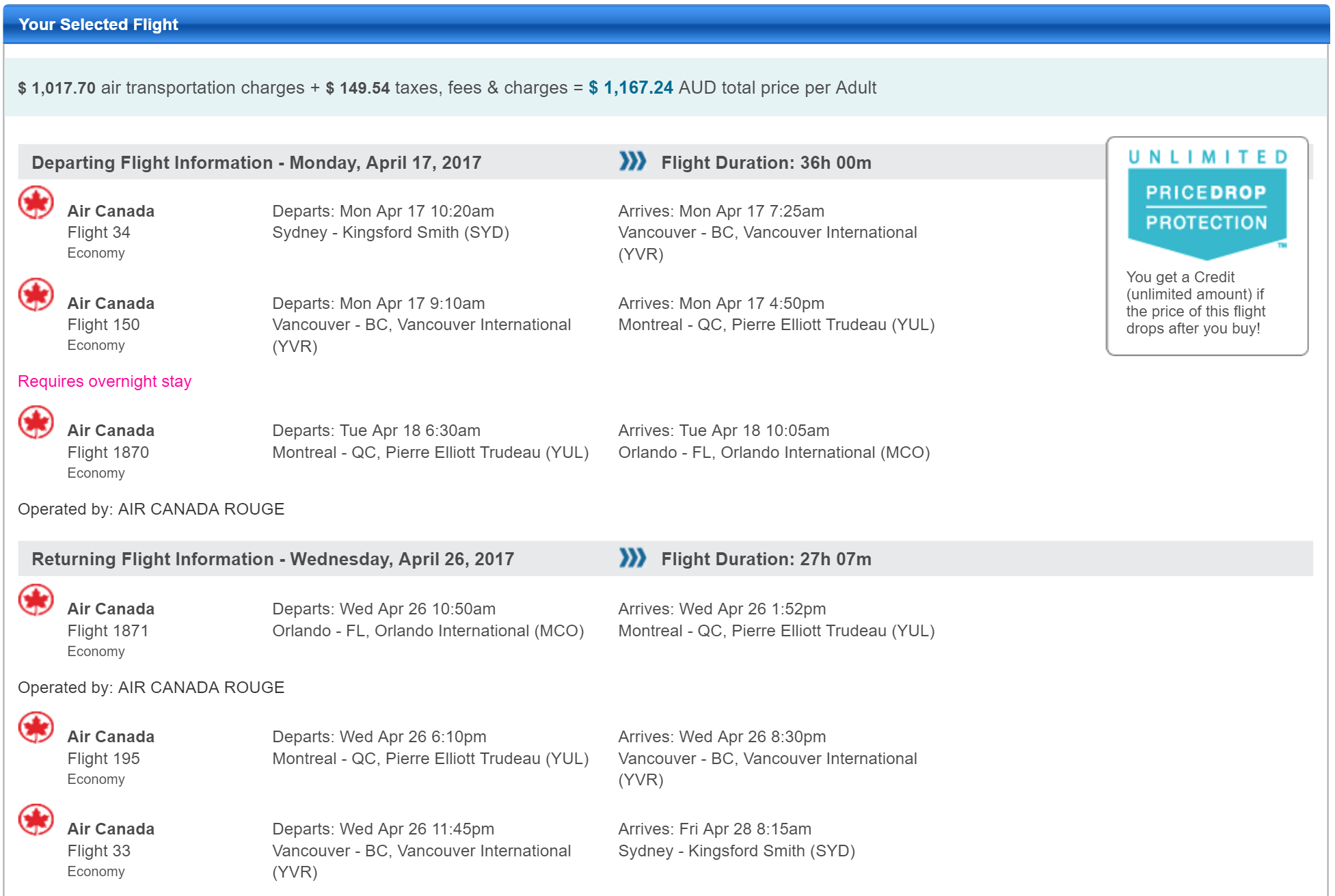Click first 'Operated by: AIR CANADA ROUGE' under Flight 1870
The width and height of the screenshot is (1335, 896).
tap(151, 509)
